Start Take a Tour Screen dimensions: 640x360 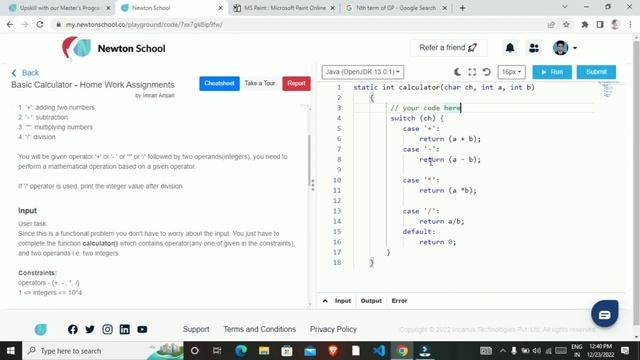pos(260,83)
